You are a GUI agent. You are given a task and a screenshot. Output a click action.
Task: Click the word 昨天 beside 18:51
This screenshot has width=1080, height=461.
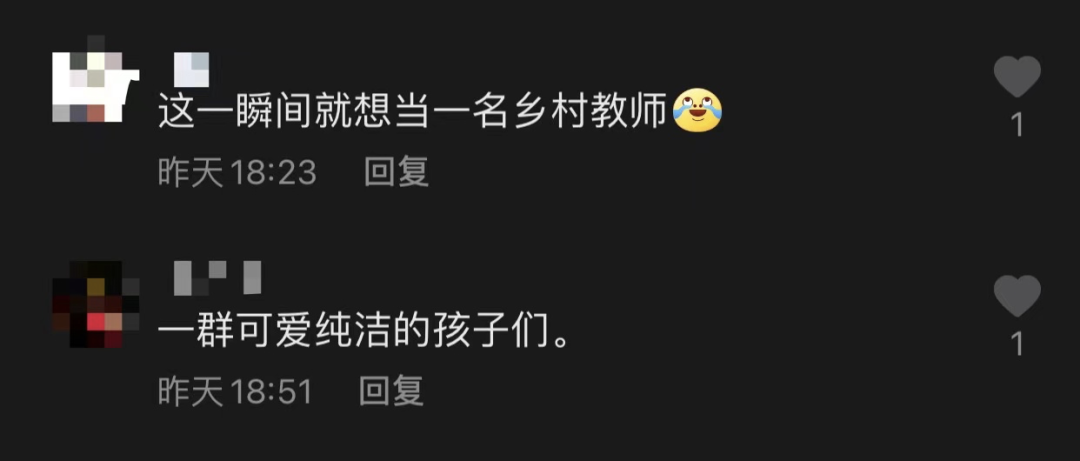pyautogui.click(x=191, y=391)
